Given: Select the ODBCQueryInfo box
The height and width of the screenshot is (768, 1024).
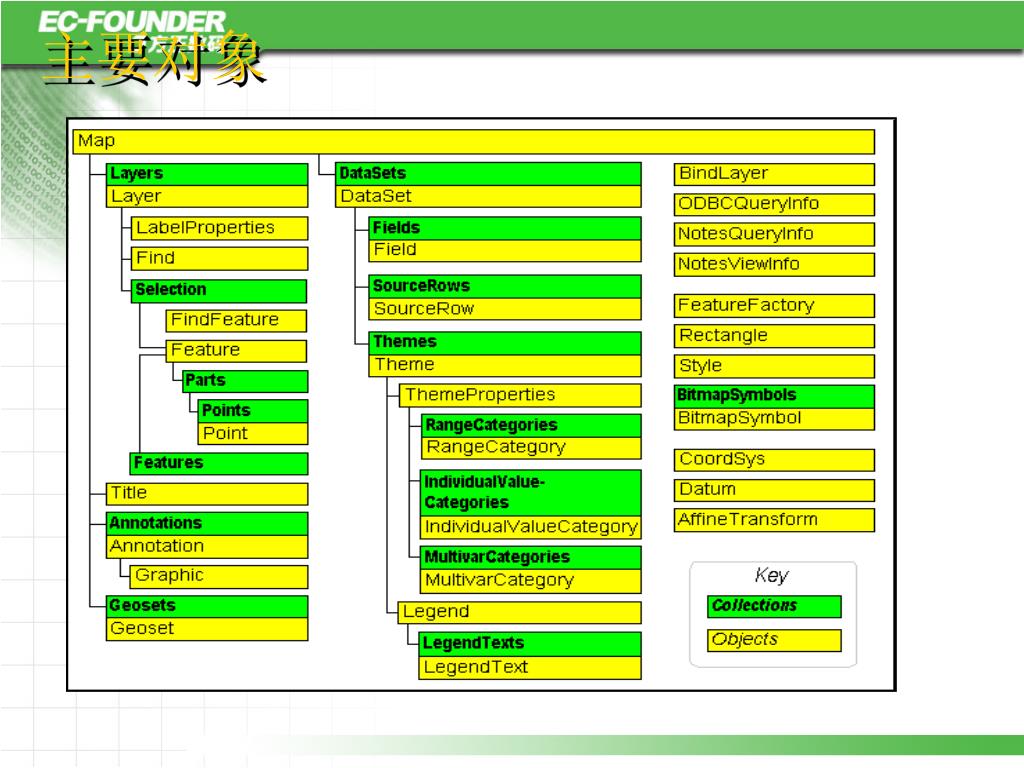Looking at the screenshot, I should click(774, 204).
